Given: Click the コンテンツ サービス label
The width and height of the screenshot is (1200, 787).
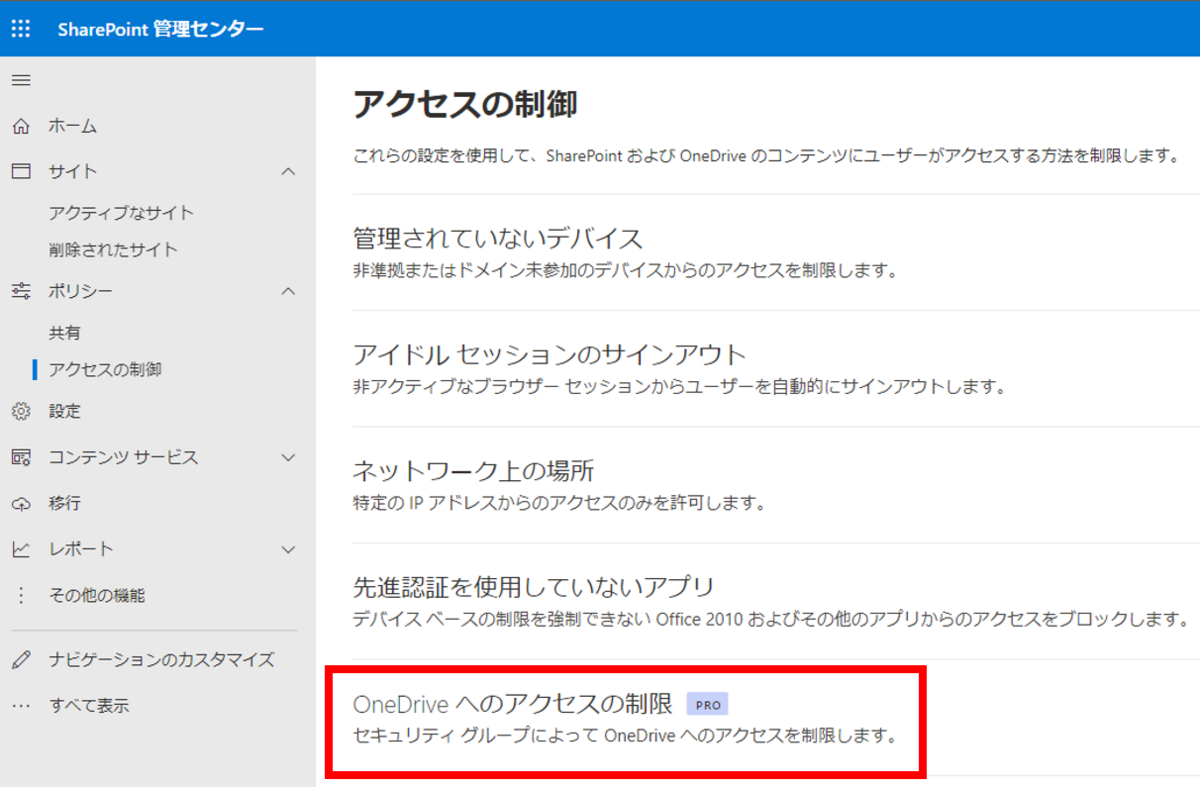Looking at the screenshot, I should tap(123, 457).
